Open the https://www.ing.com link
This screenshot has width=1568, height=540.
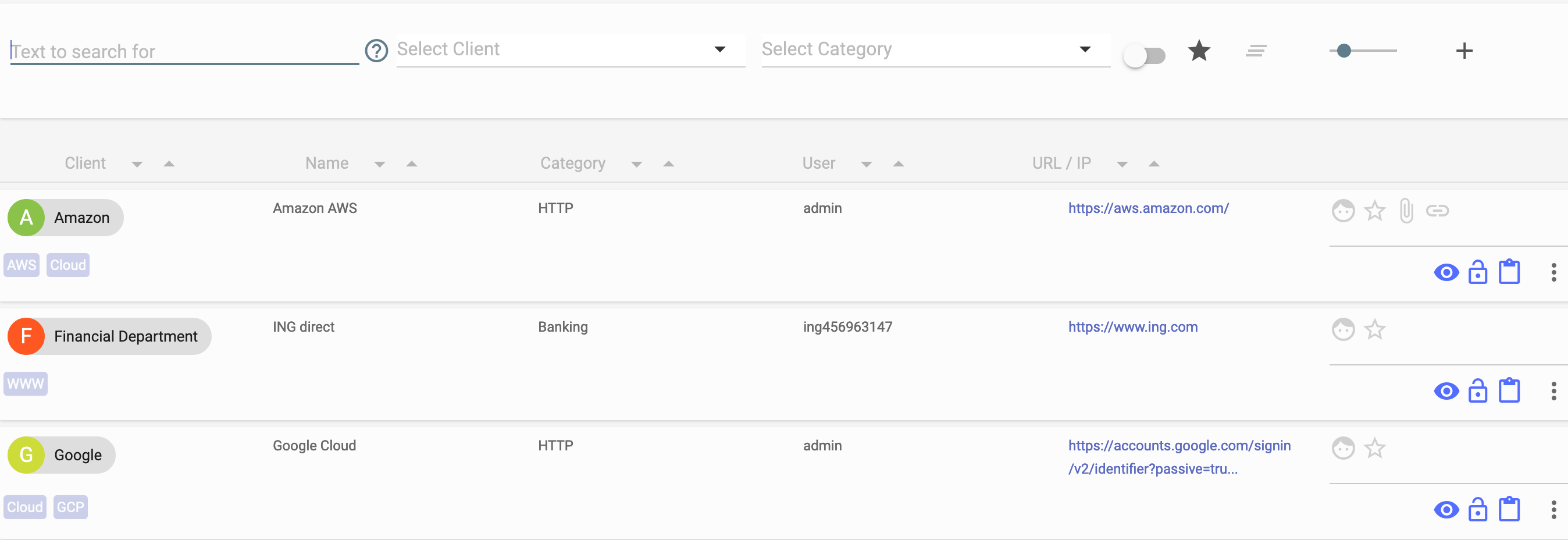coord(1133,327)
